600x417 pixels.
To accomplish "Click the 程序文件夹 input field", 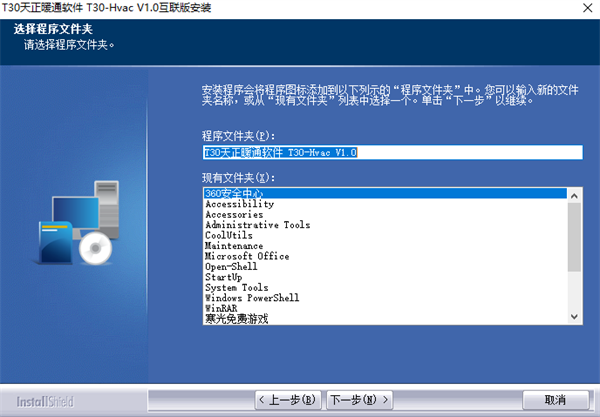I will [x=393, y=152].
